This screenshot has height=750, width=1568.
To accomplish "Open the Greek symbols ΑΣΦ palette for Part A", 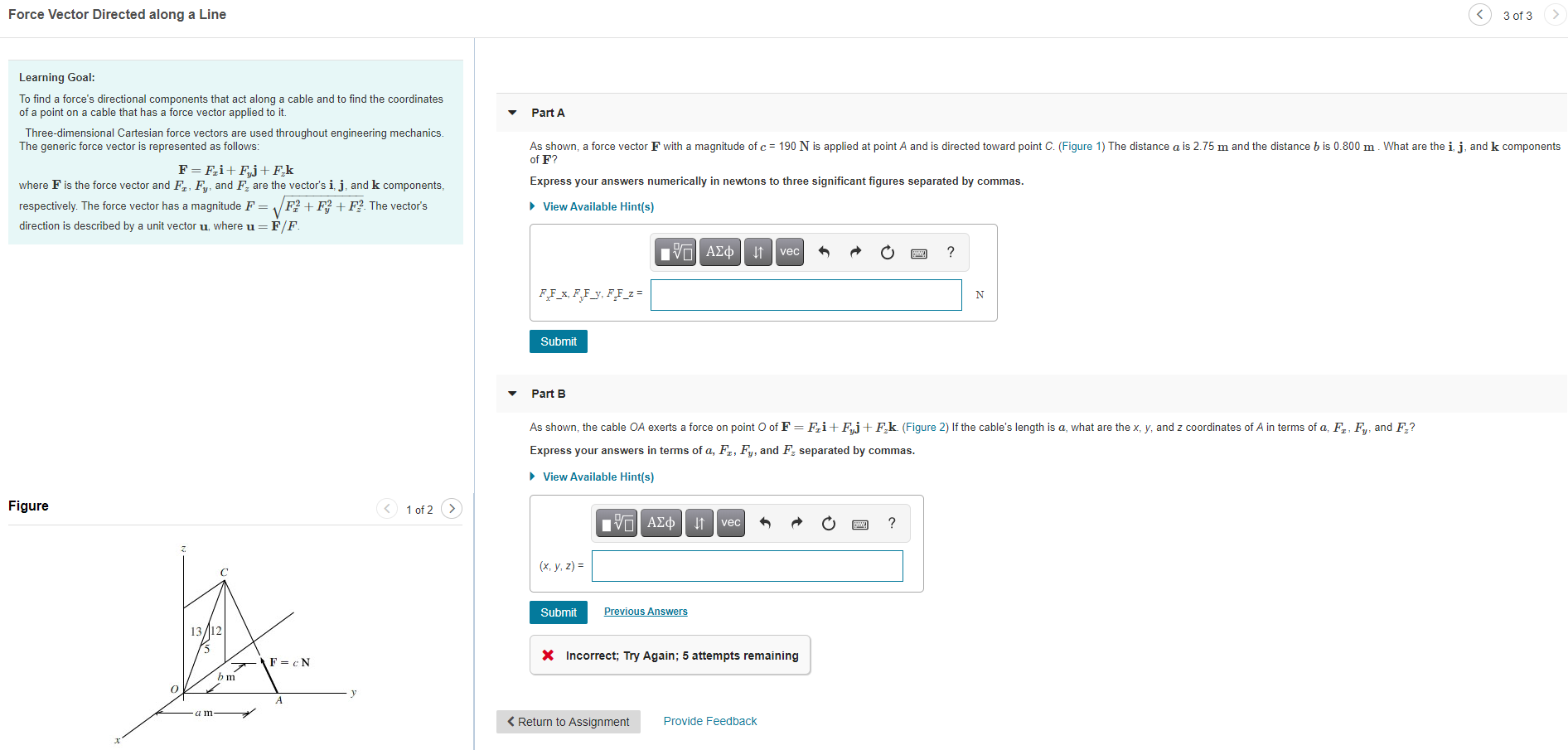I will pyautogui.click(x=719, y=252).
